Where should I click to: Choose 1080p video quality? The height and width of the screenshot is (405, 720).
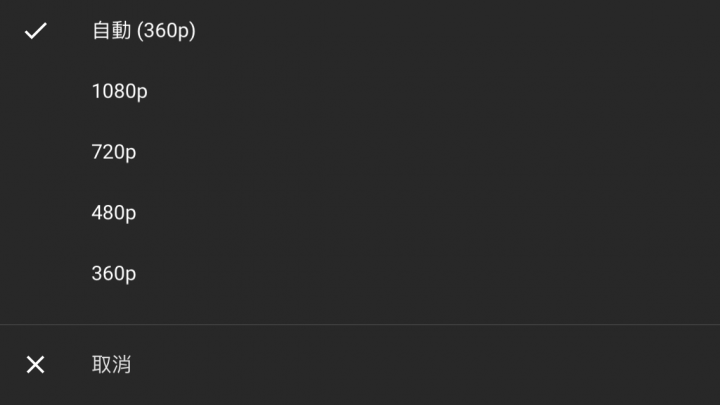coord(360,91)
